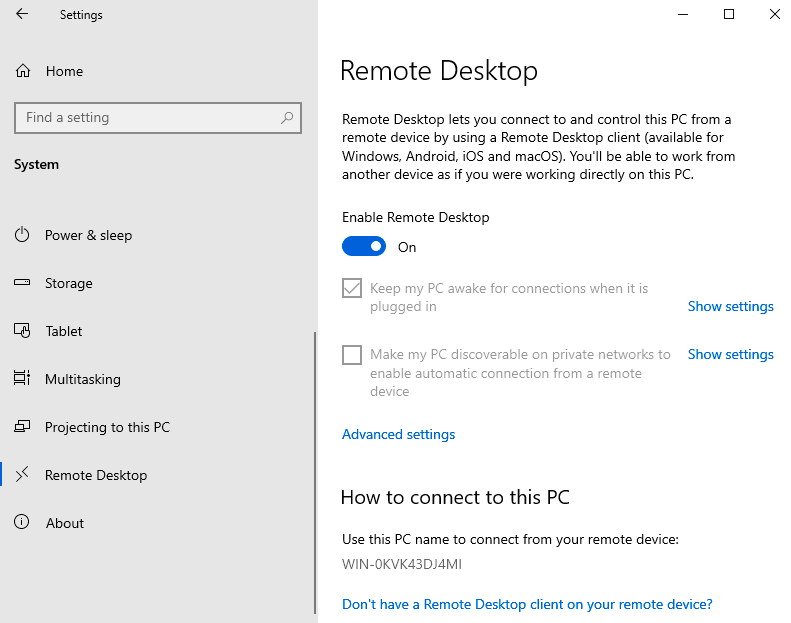791x623 pixels.
Task: Click the Tablet icon in sidebar
Action: click(x=22, y=330)
